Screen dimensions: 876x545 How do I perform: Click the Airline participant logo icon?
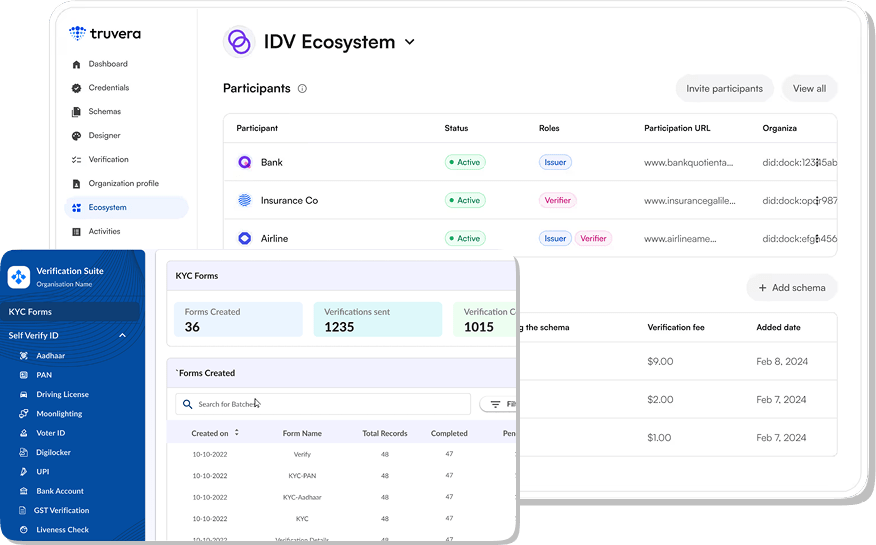245,238
